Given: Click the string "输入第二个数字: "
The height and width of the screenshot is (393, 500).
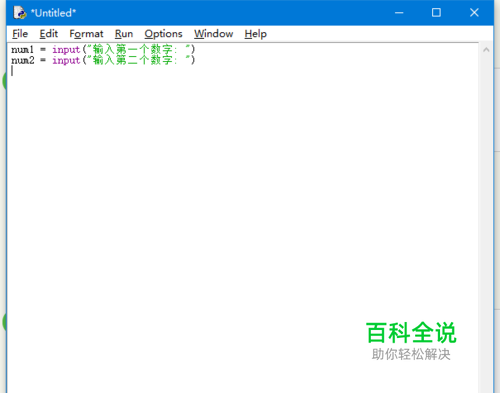Looking at the screenshot, I should (138, 60).
